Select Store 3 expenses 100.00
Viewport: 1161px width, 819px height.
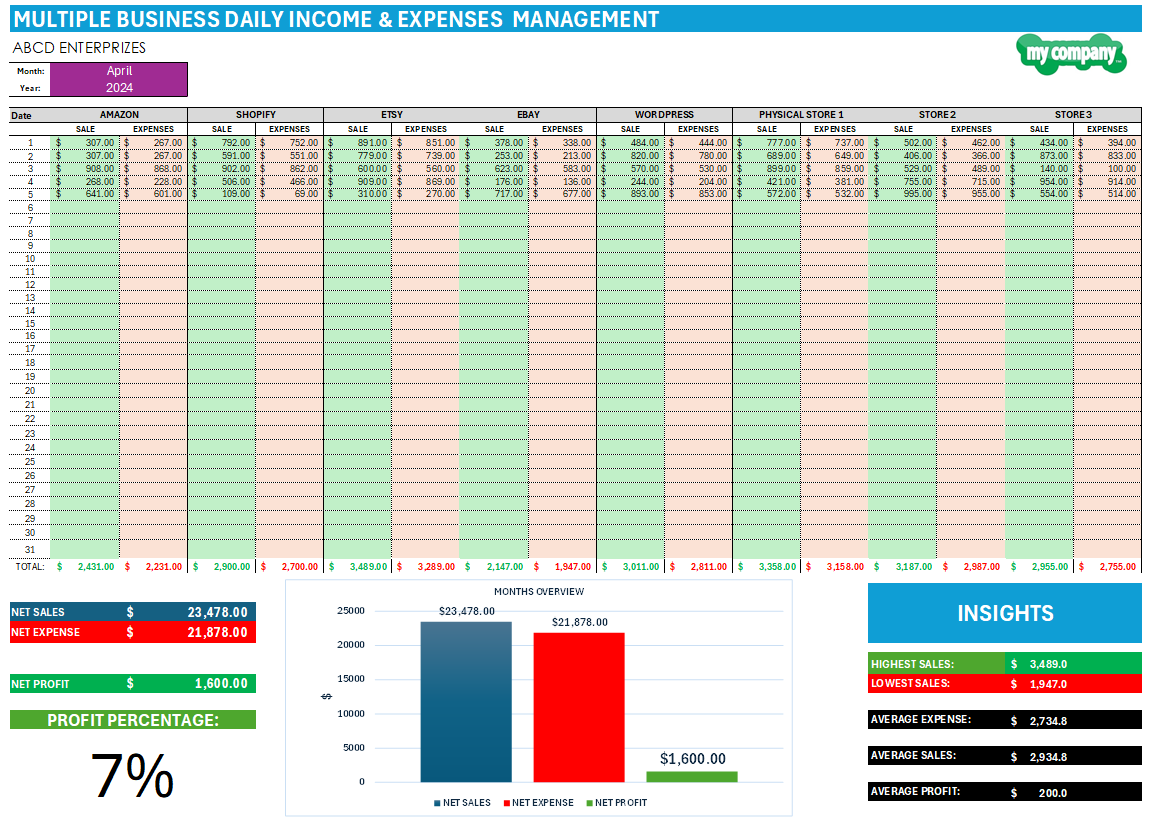point(1107,169)
